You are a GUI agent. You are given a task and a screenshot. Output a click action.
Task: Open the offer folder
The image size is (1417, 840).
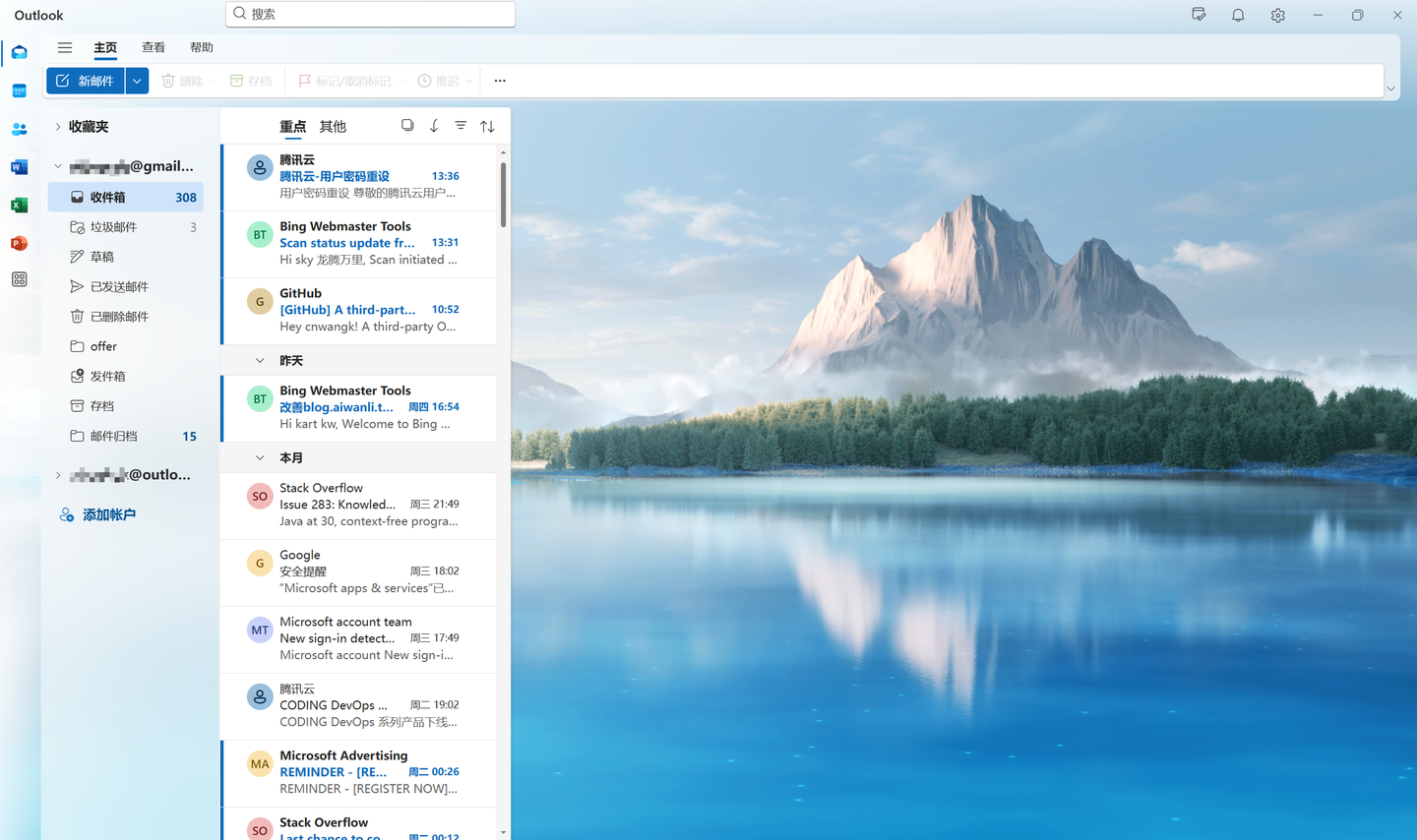tap(126, 346)
